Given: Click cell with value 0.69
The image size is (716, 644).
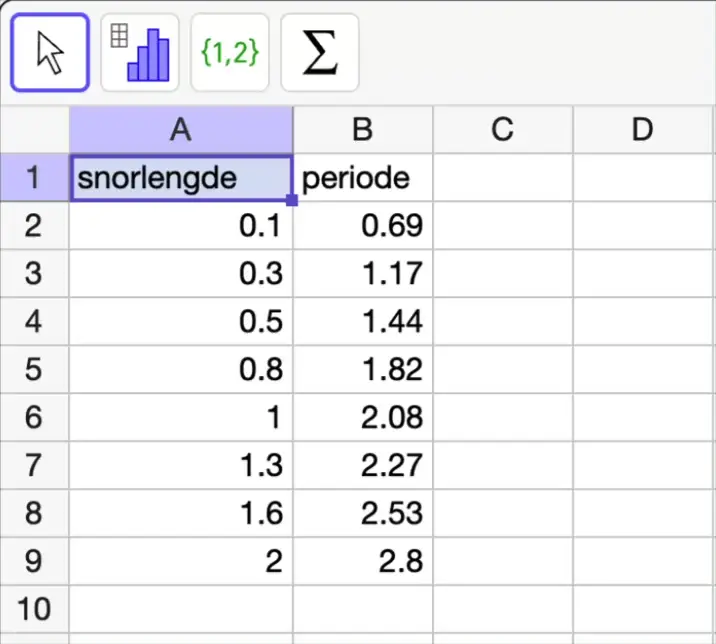Looking at the screenshot, I should pyautogui.click(x=363, y=226).
